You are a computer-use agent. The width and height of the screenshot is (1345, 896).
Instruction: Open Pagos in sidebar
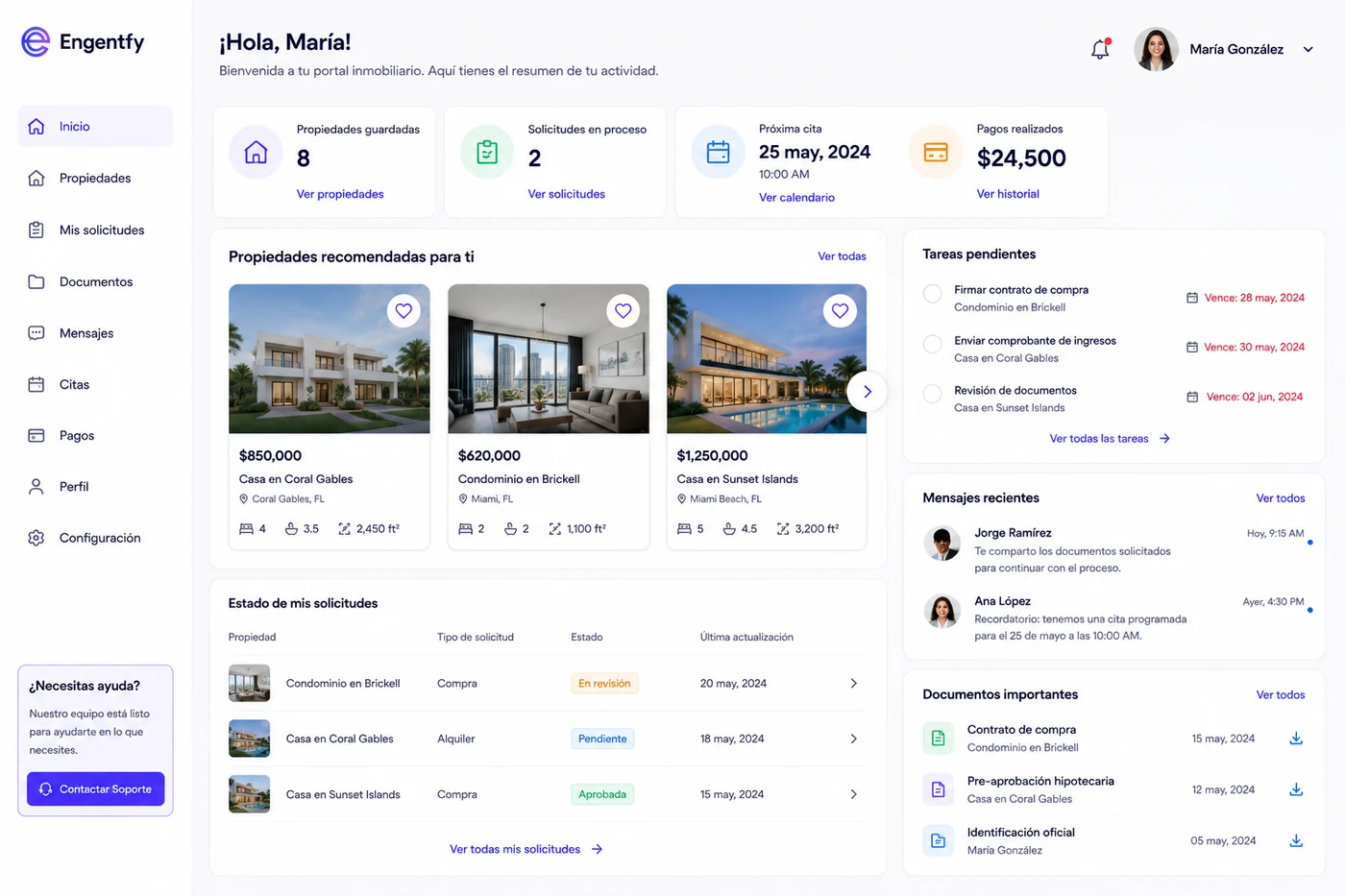[x=95, y=436]
